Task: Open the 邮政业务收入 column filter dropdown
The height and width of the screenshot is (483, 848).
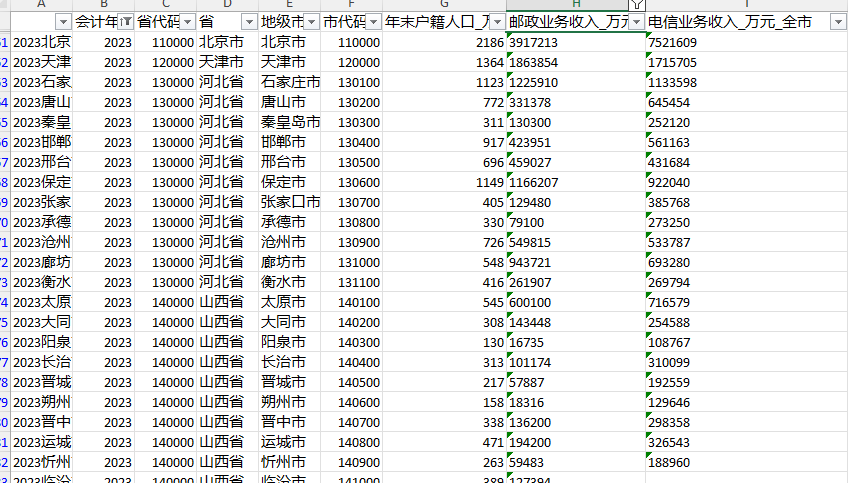Action: [x=637, y=22]
